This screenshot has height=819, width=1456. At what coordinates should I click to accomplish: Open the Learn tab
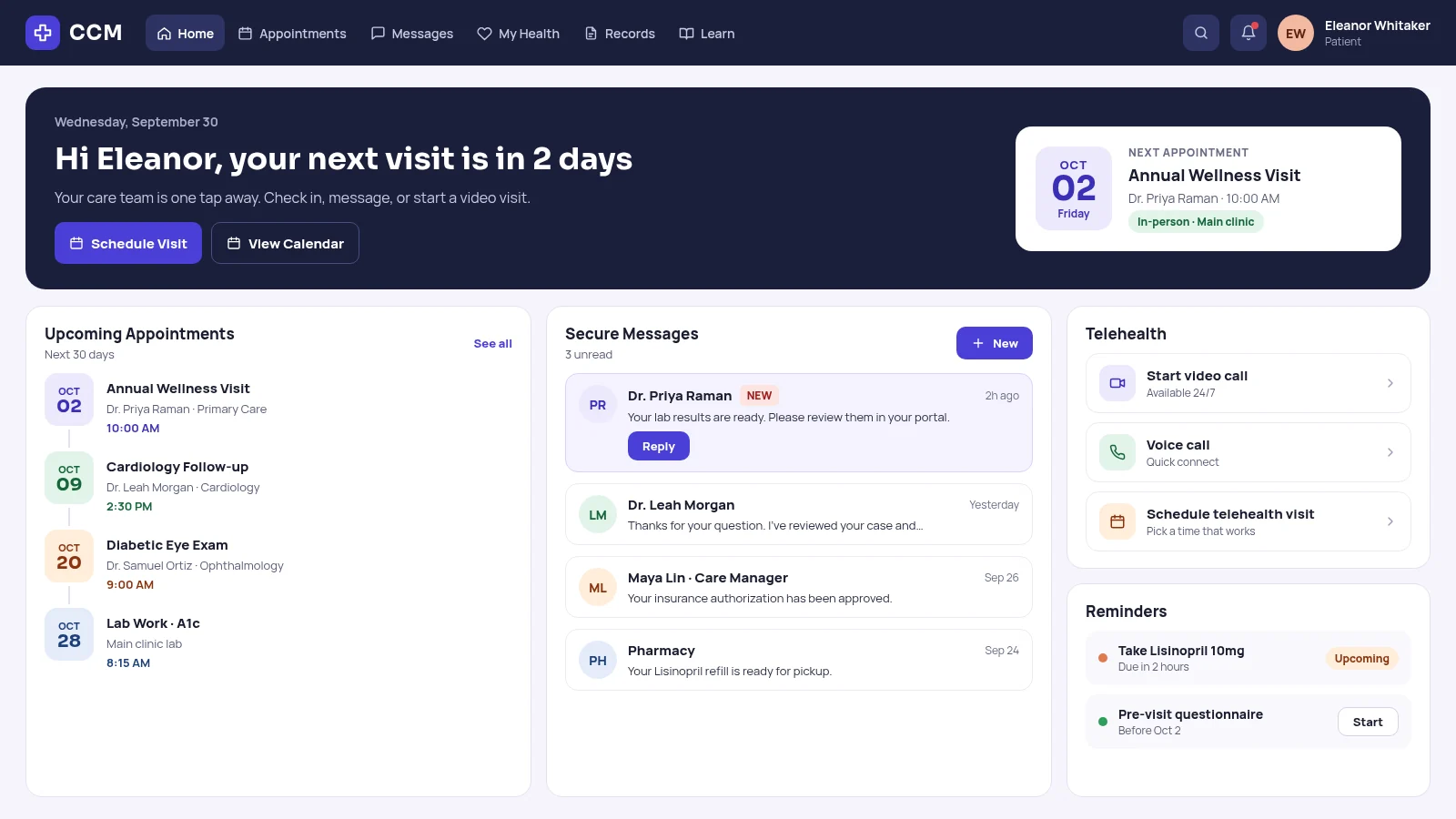[707, 33]
